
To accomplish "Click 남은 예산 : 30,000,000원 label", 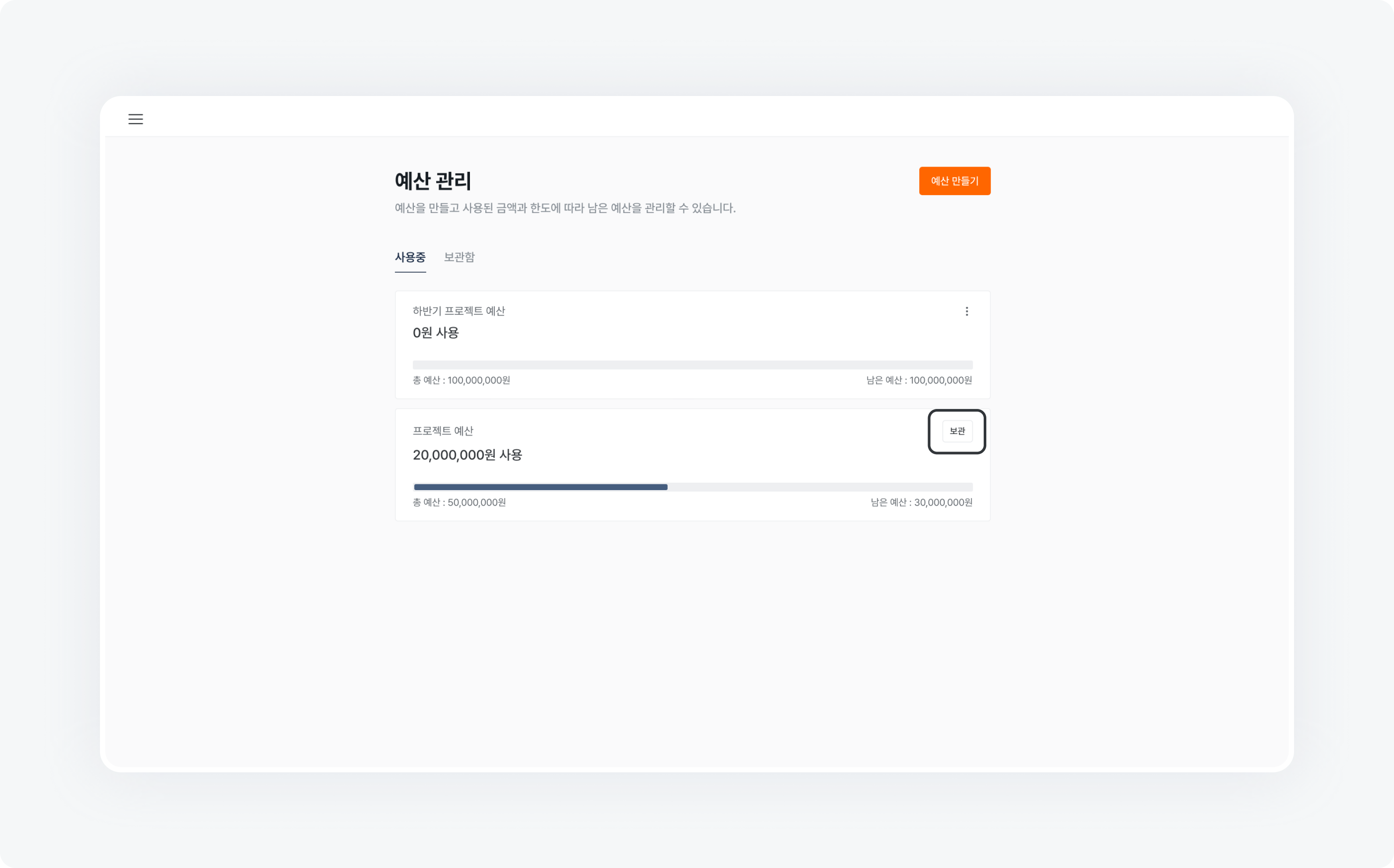I will click(922, 502).
